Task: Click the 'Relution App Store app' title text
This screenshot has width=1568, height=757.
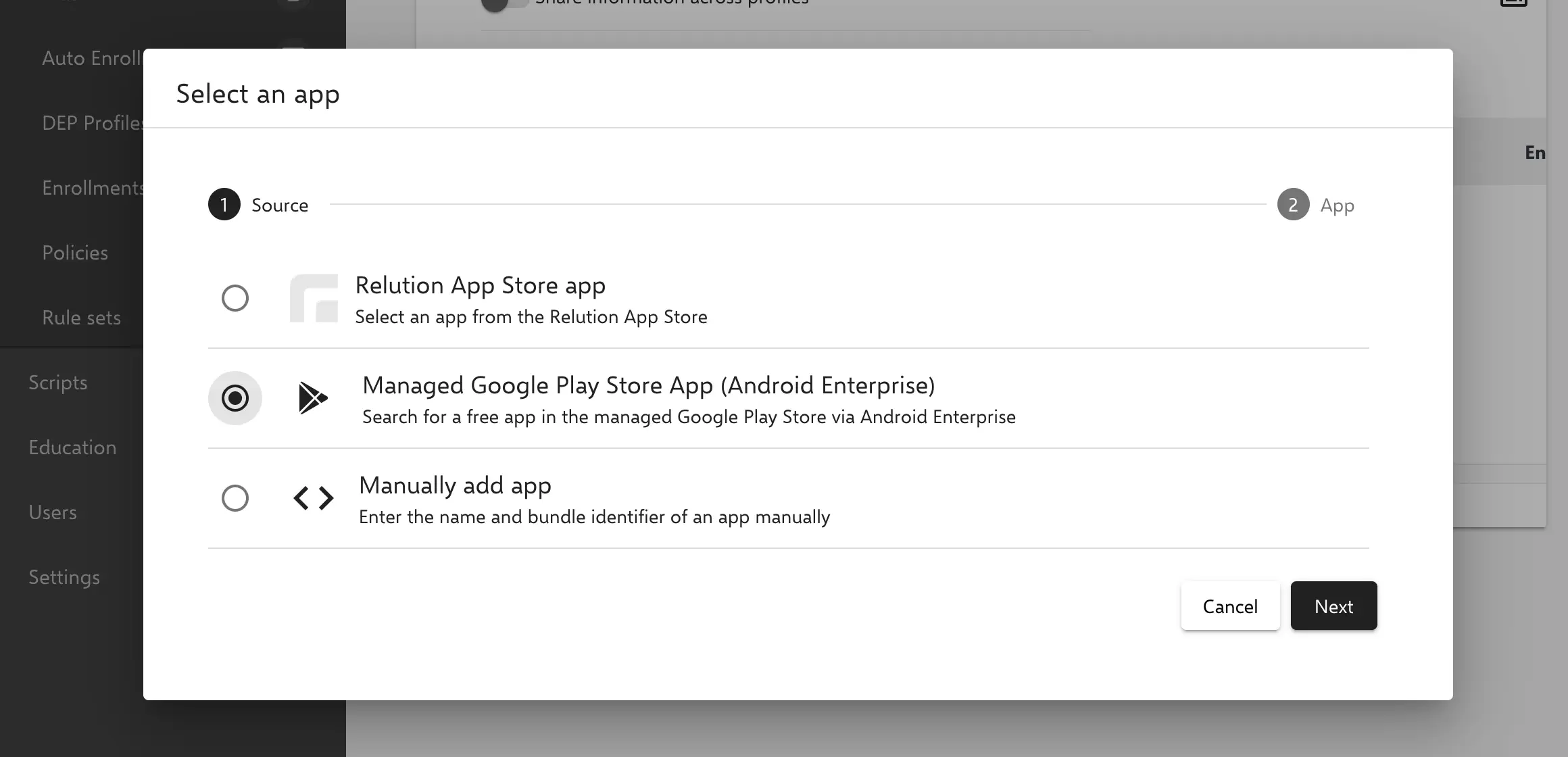Action: (x=480, y=285)
